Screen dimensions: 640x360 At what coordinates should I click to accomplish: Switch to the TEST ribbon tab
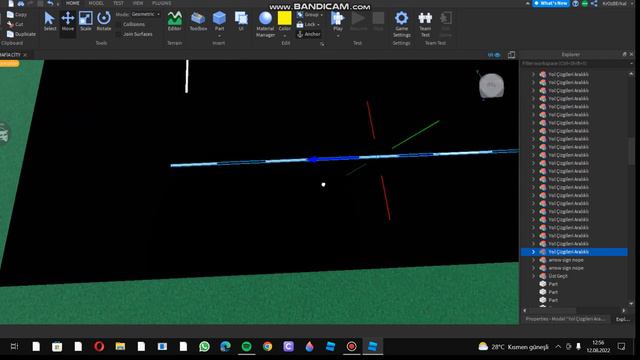(x=118, y=3)
